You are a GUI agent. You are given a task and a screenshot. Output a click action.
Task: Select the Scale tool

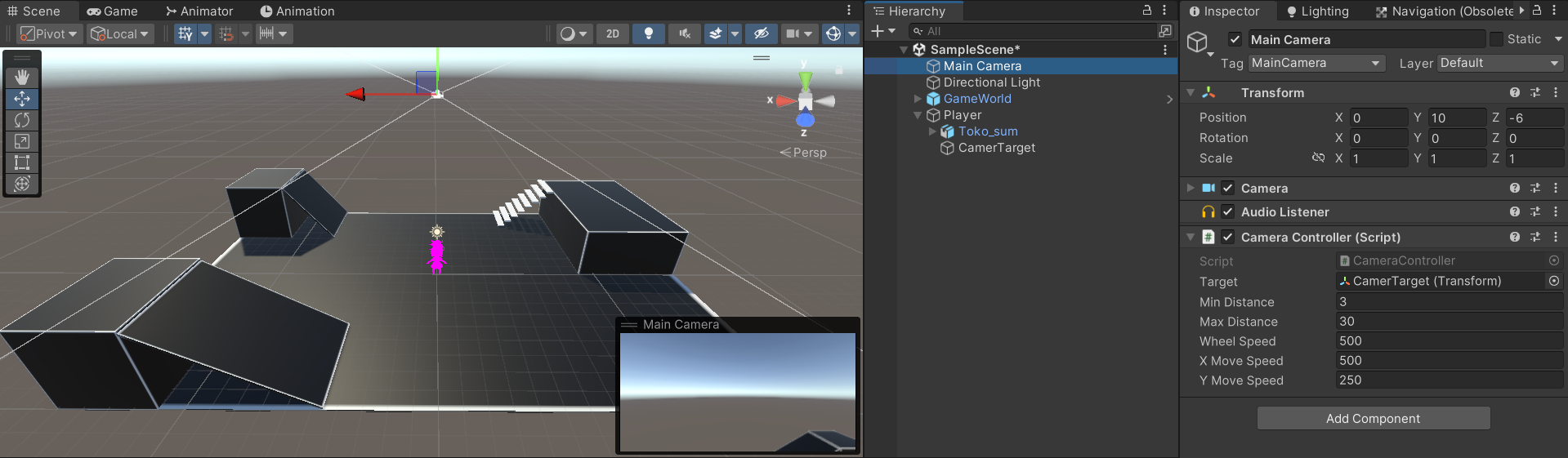pos(22,141)
